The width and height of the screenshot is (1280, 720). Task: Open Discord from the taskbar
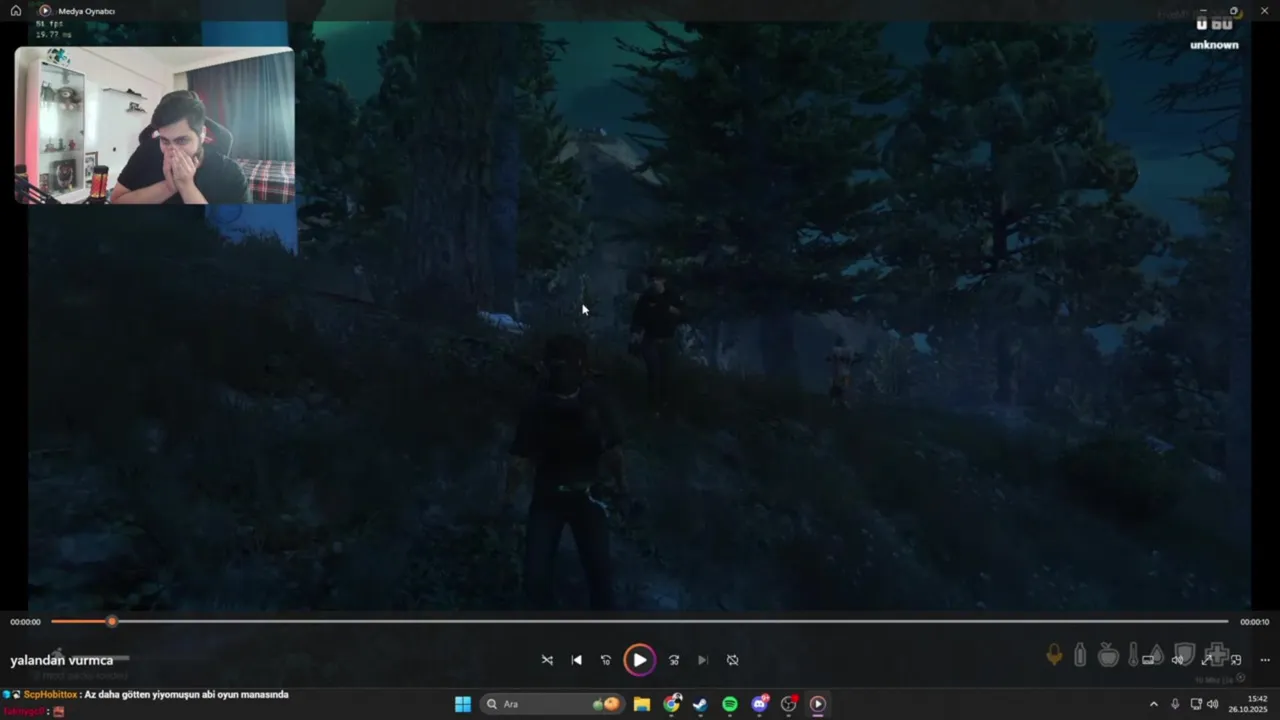[759, 704]
